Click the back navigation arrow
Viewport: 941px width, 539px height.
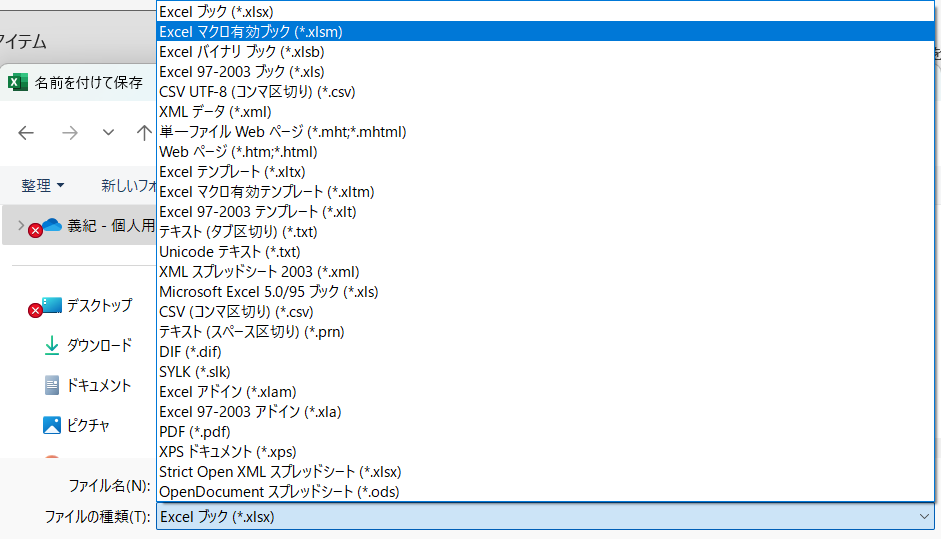click(x=26, y=132)
